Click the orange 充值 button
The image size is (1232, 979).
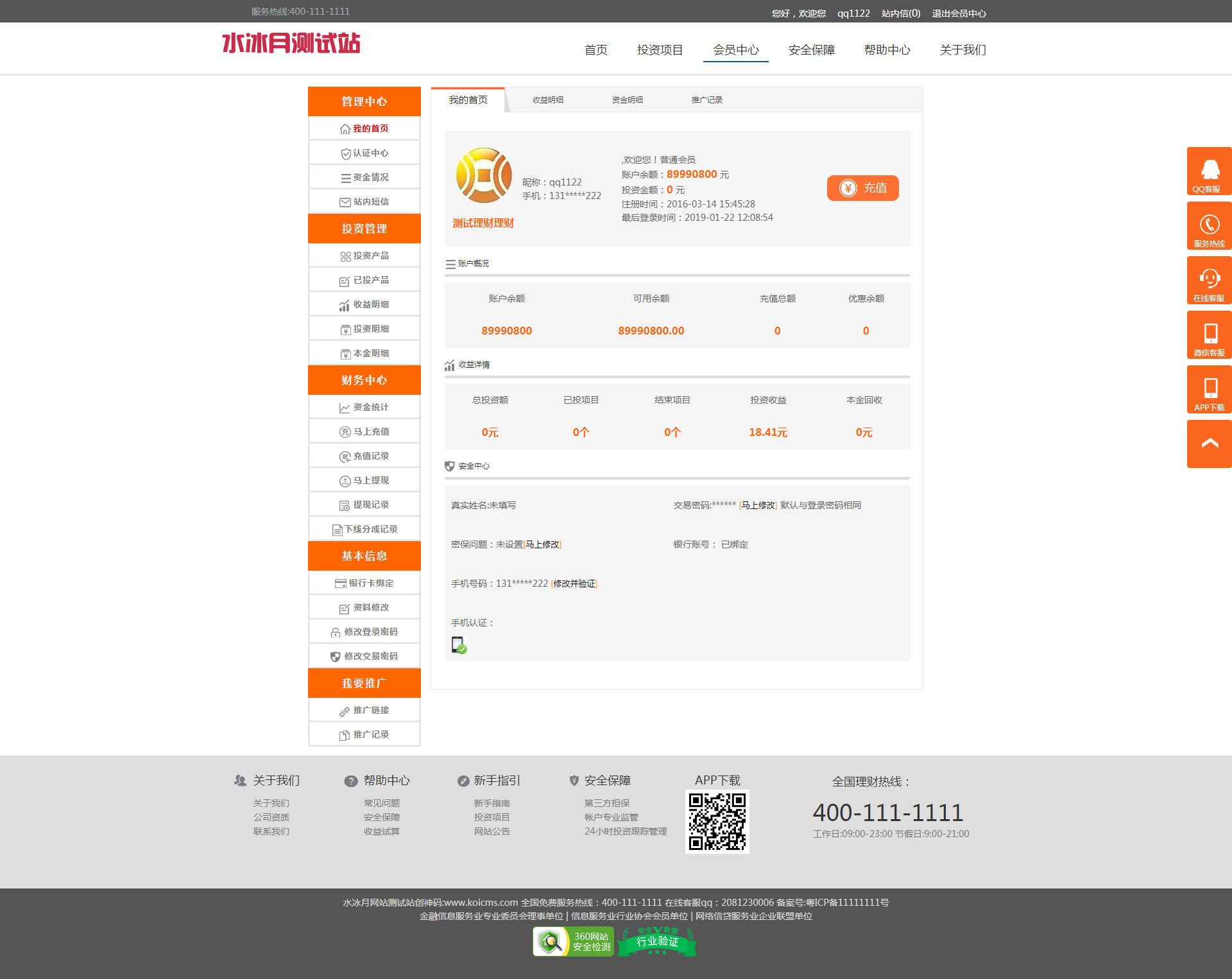[863, 188]
